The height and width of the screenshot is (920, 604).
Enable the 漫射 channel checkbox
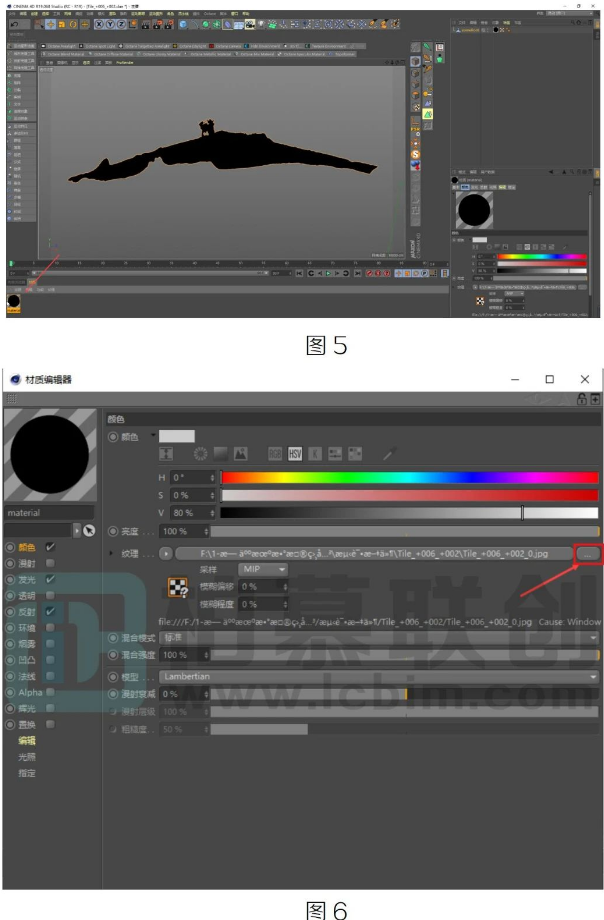pyautogui.click(x=50, y=563)
